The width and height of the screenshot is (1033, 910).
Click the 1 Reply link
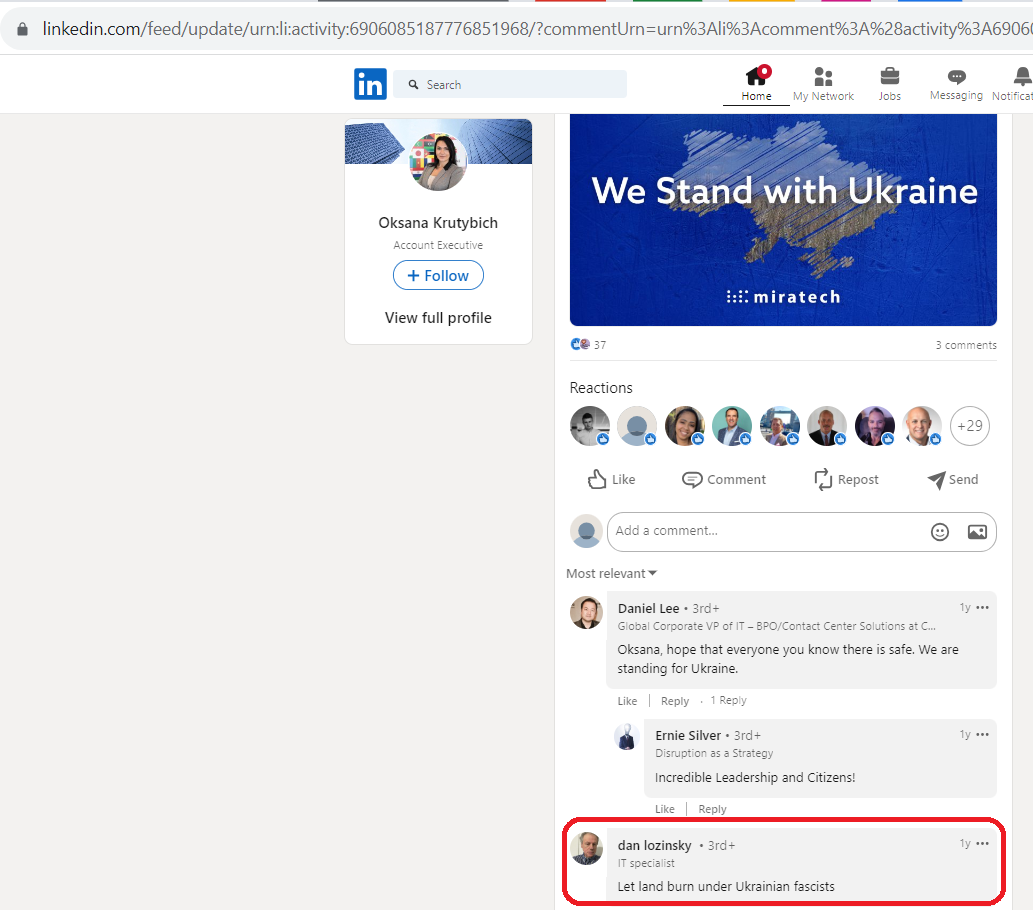tap(728, 700)
